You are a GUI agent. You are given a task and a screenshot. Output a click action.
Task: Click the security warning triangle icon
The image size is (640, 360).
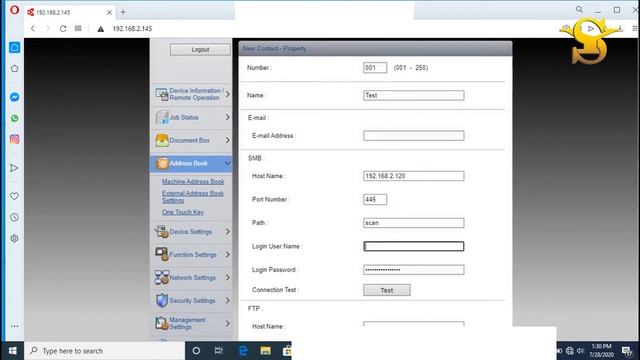[x=100, y=29]
